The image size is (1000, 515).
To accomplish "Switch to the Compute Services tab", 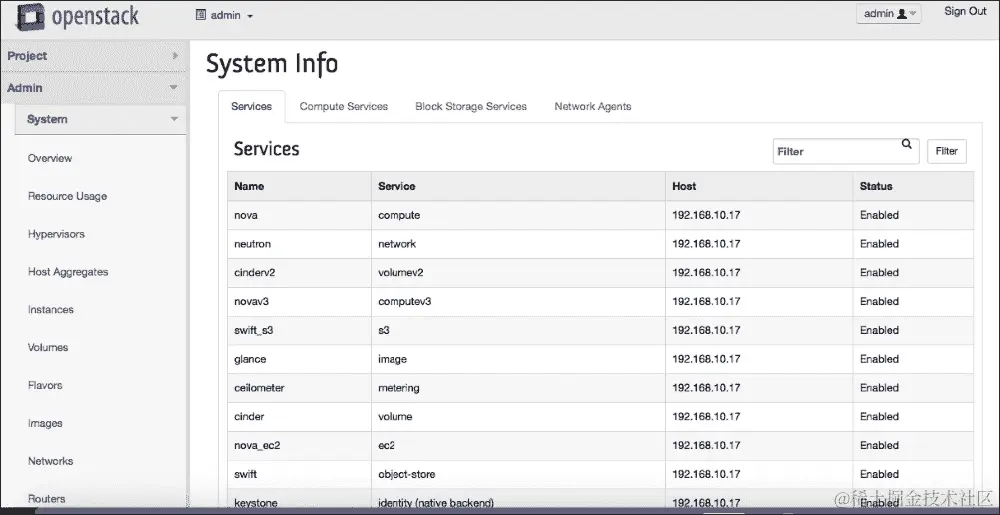I will click(344, 106).
